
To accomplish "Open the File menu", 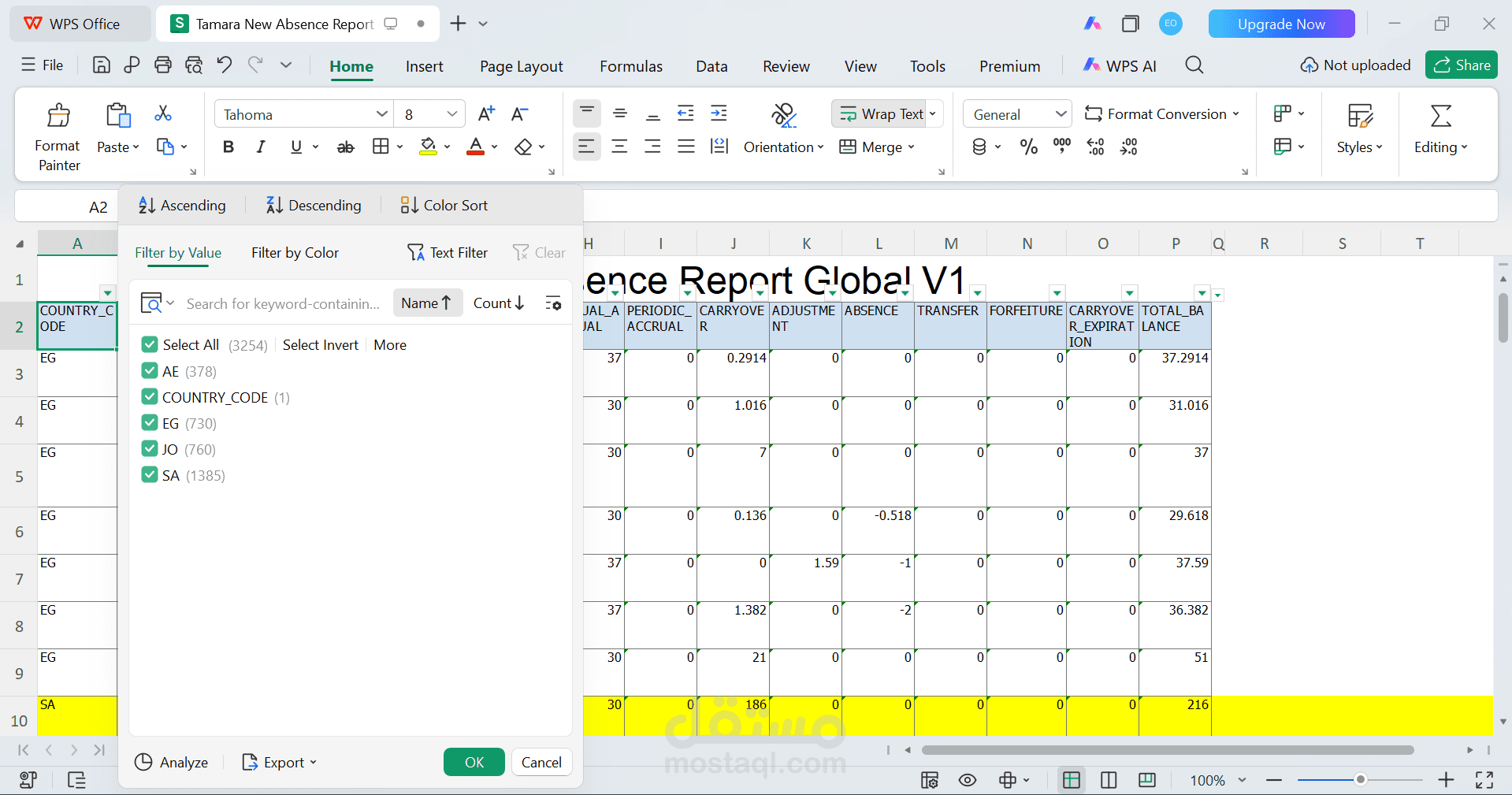I will coord(43,65).
